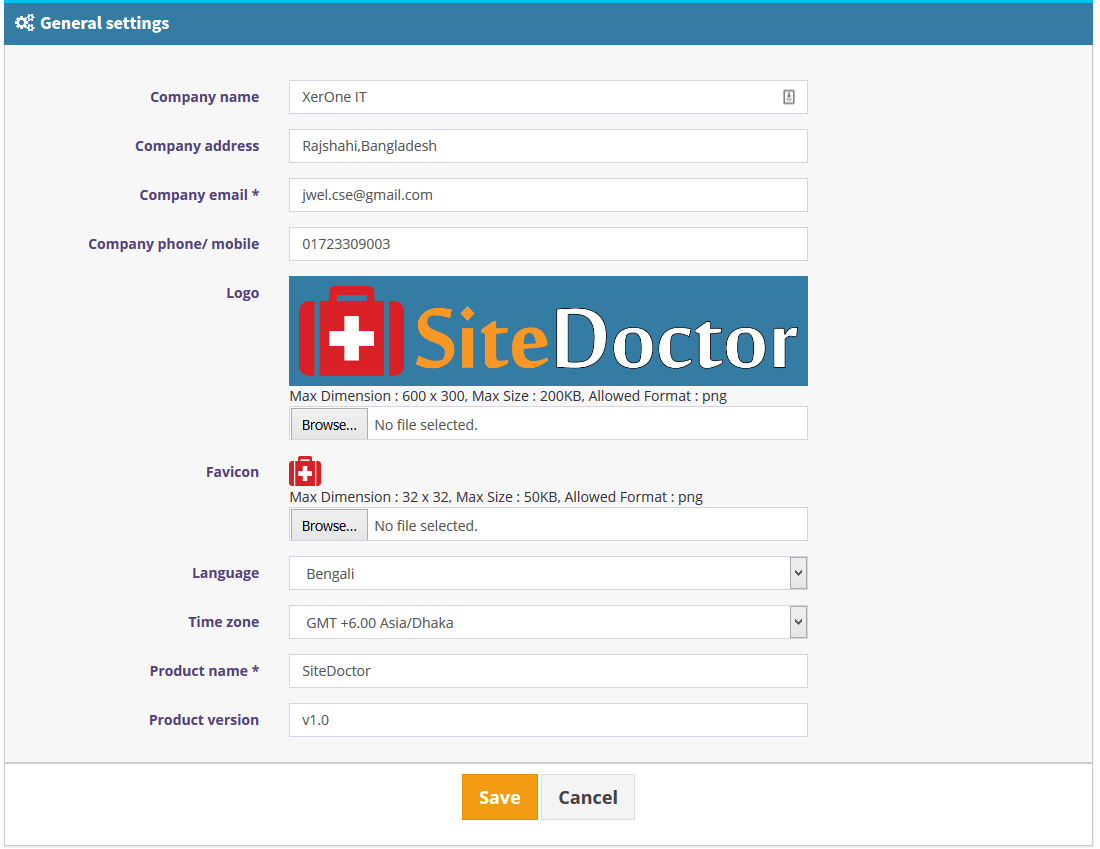
Task: Open the Language dropdown
Action: (548, 573)
